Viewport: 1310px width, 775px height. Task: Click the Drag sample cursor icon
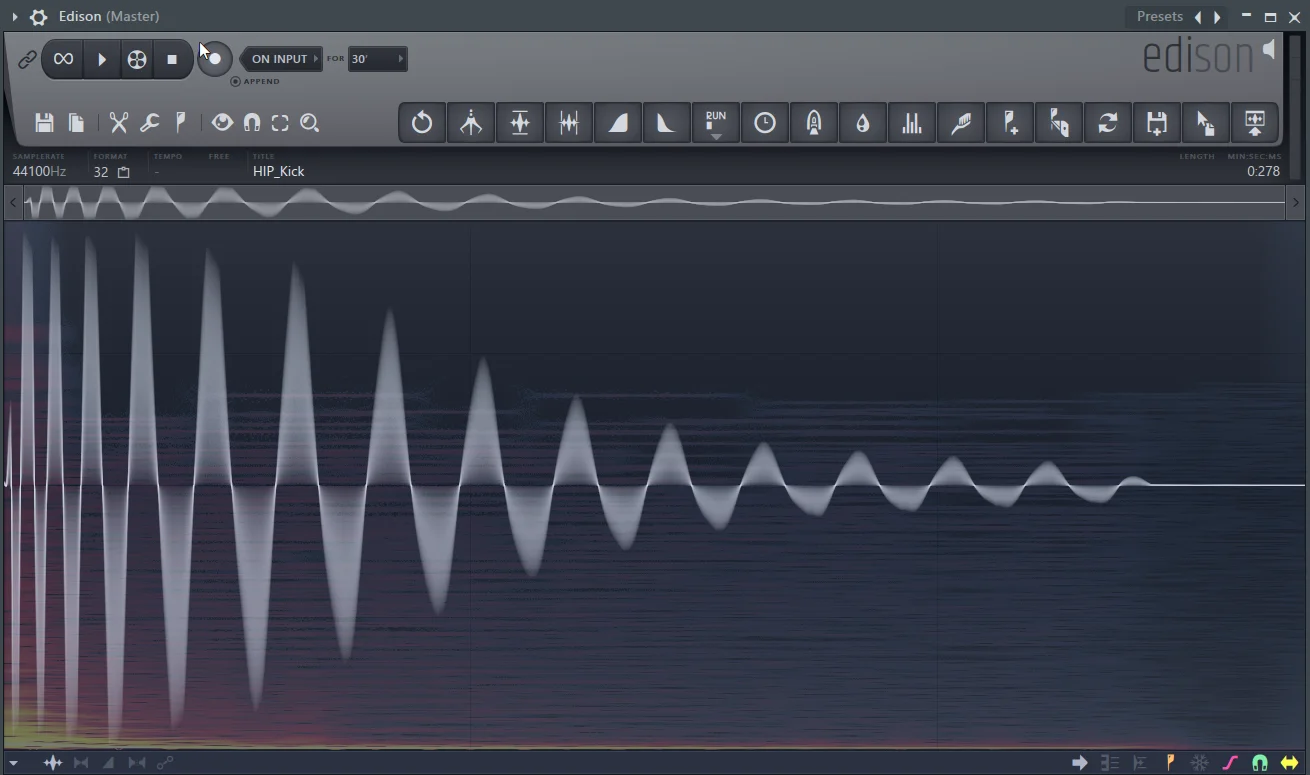(1206, 123)
